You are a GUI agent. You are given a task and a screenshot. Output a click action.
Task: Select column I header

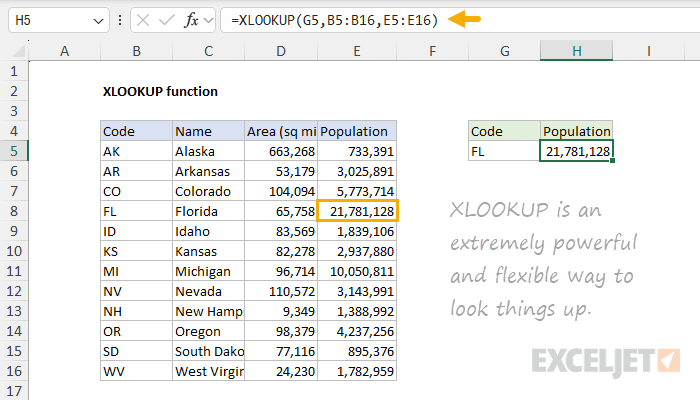648,51
